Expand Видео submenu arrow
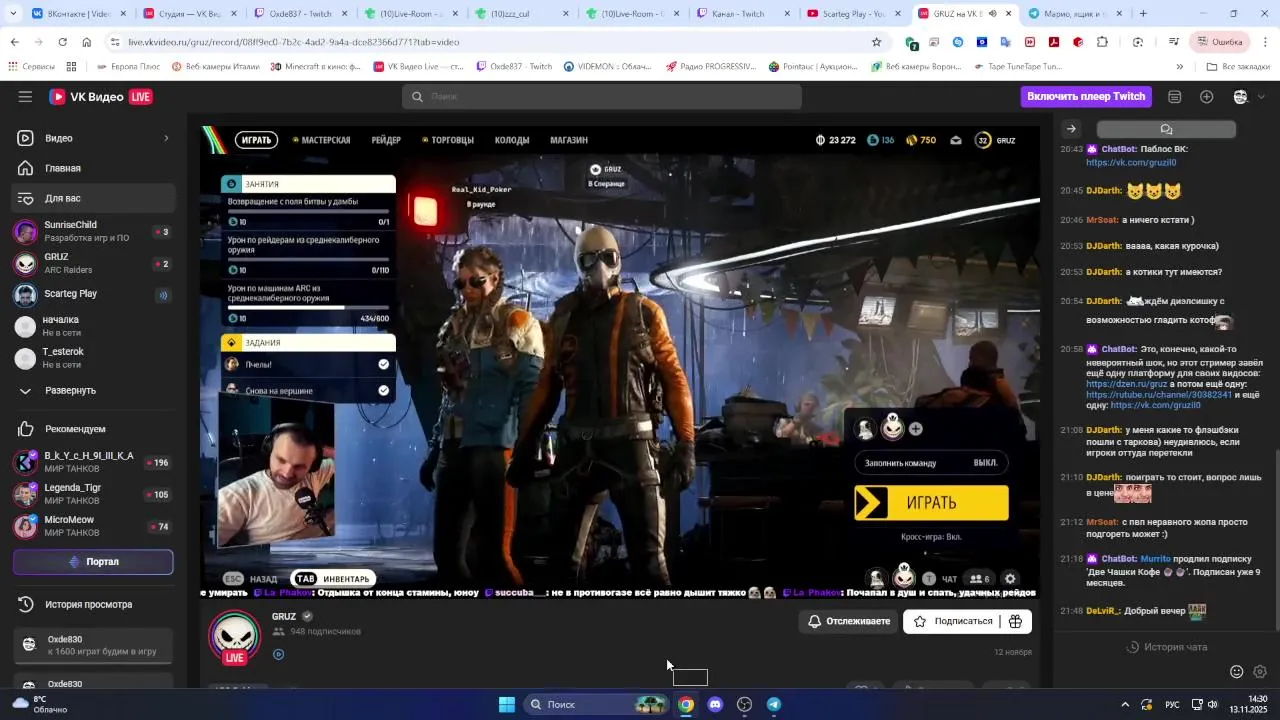Image resolution: width=1280 pixels, height=720 pixels. click(x=166, y=138)
